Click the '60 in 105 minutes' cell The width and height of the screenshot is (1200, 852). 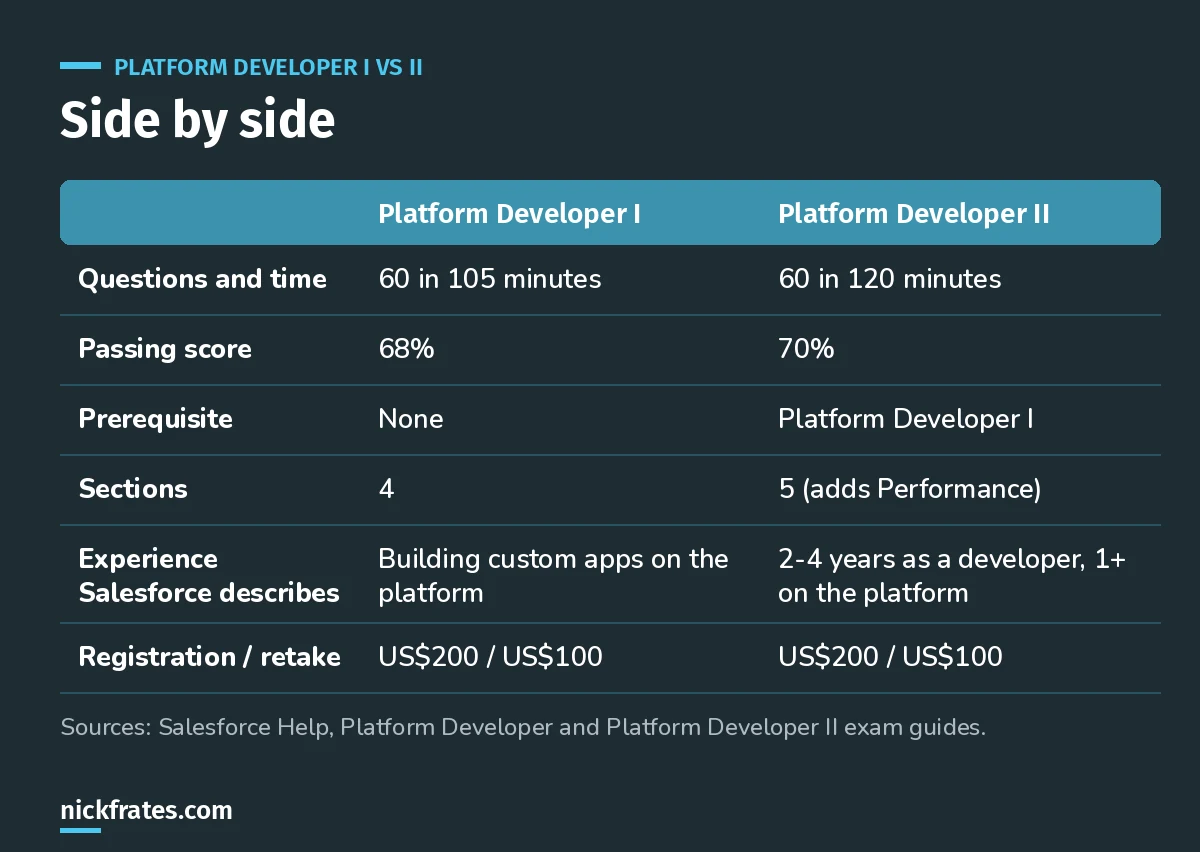[x=490, y=278]
